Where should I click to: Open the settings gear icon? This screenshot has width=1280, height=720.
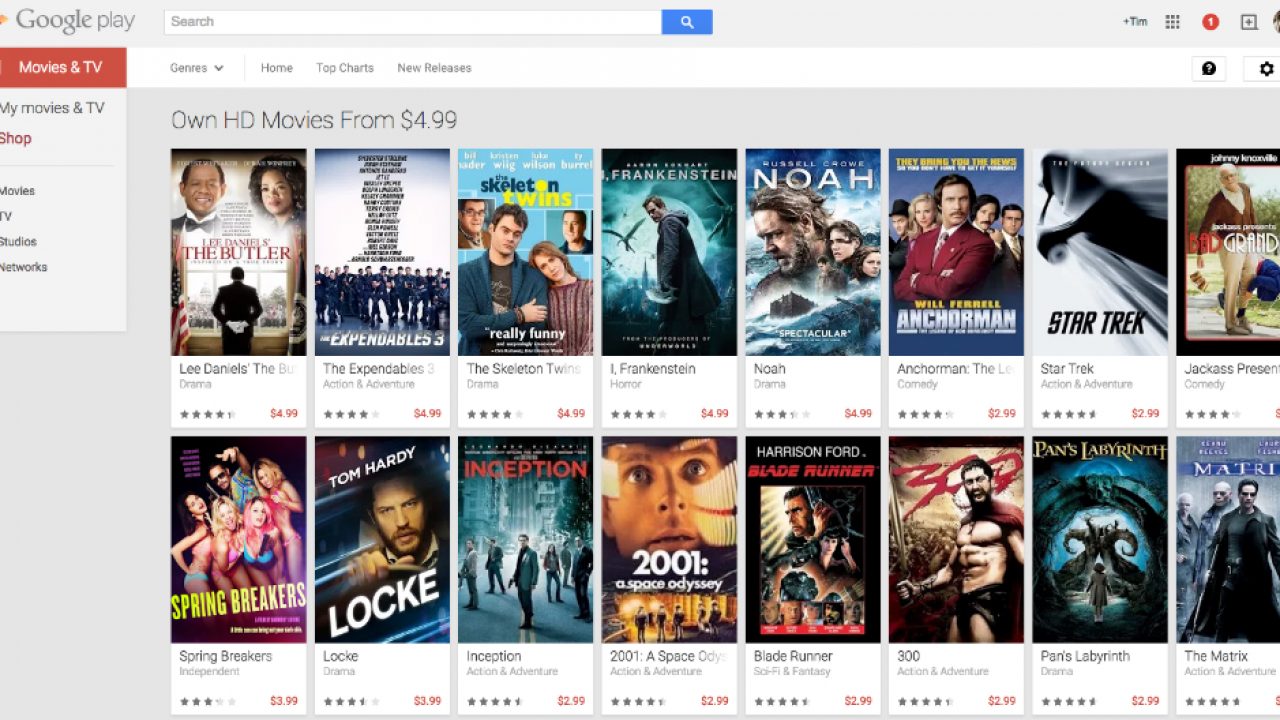1265,68
